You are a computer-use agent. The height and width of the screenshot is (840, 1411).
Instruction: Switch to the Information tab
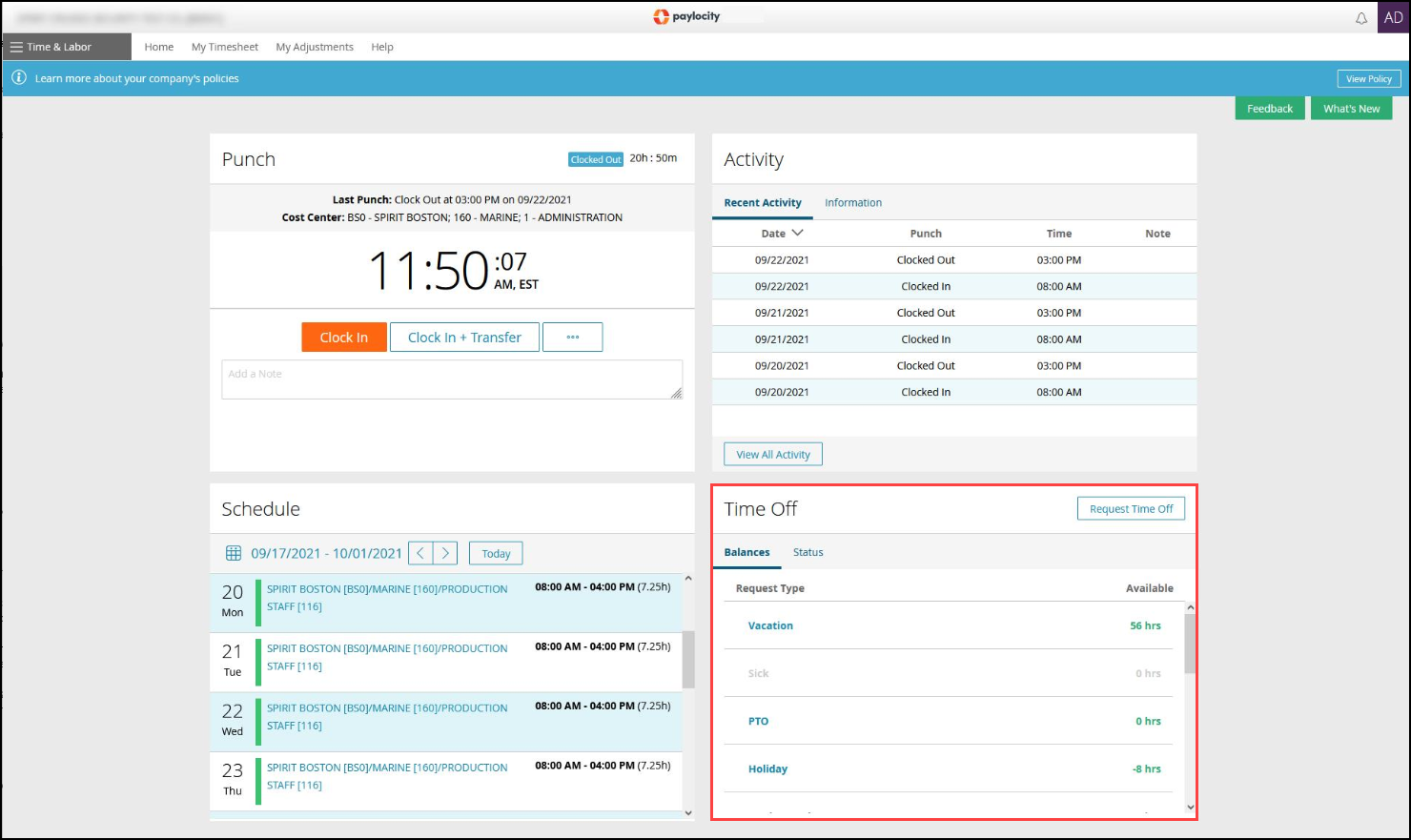coord(852,203)
